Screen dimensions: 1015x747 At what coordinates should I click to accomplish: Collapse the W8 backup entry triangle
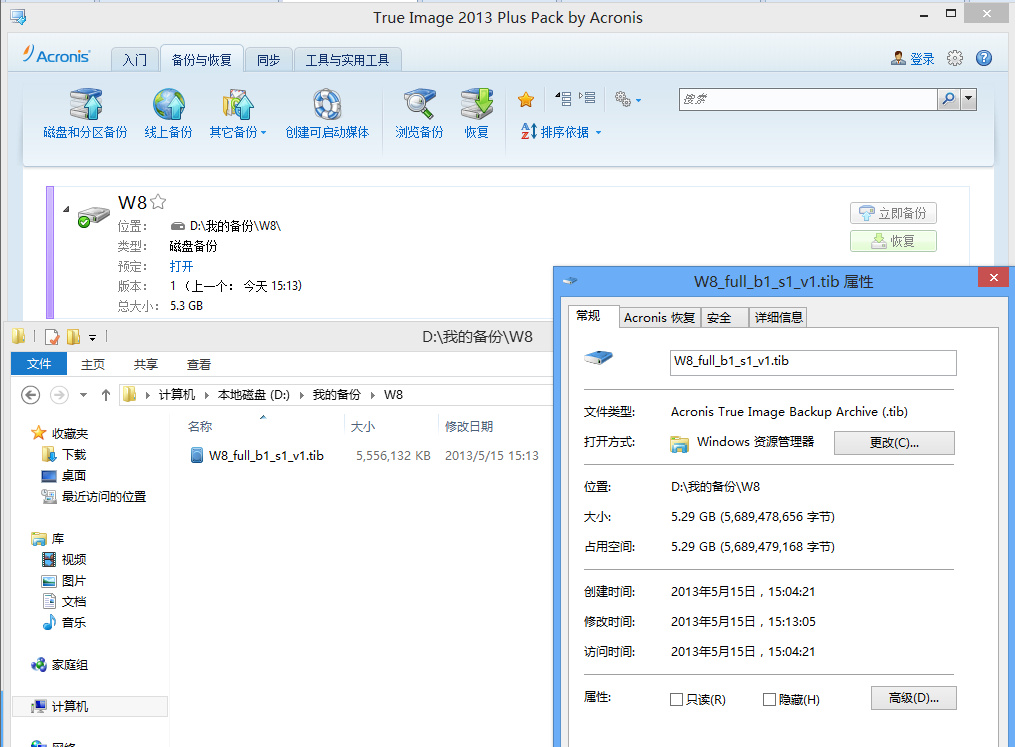coord(66,208)
